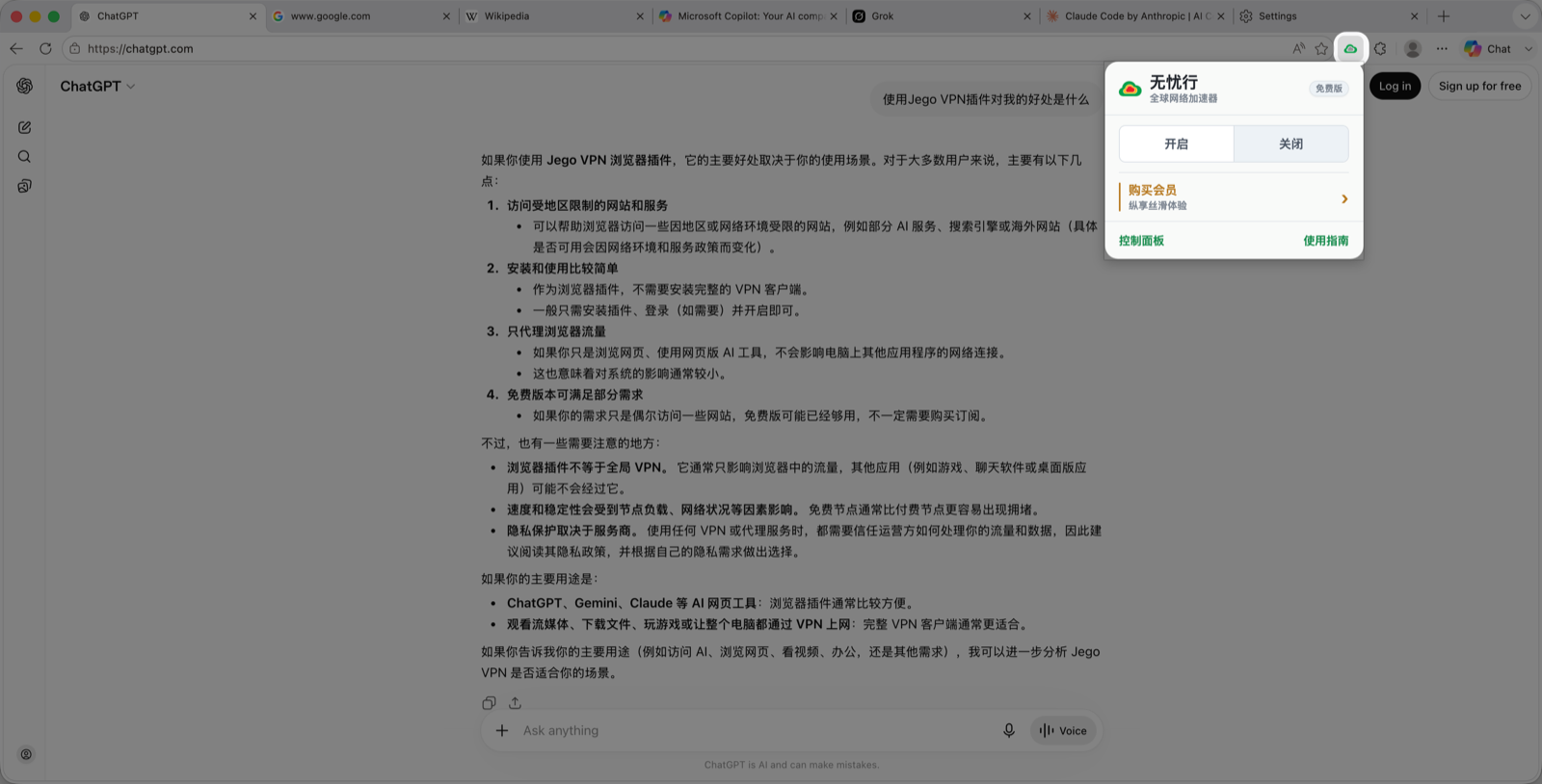The height and width of the screenshot is (784, 1542).
Task: Click the green cloud VPN extension icon
Action: (x=1350, y=48)
